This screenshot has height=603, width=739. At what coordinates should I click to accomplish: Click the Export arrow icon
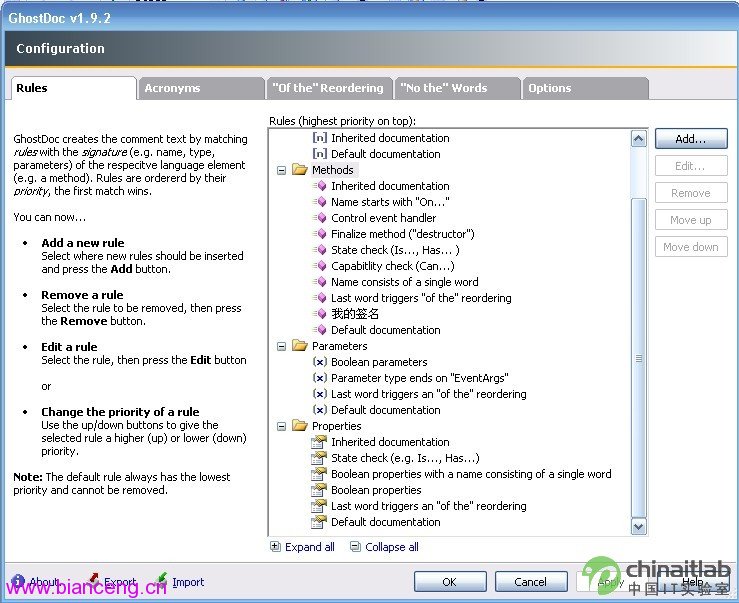click(93, 580)
